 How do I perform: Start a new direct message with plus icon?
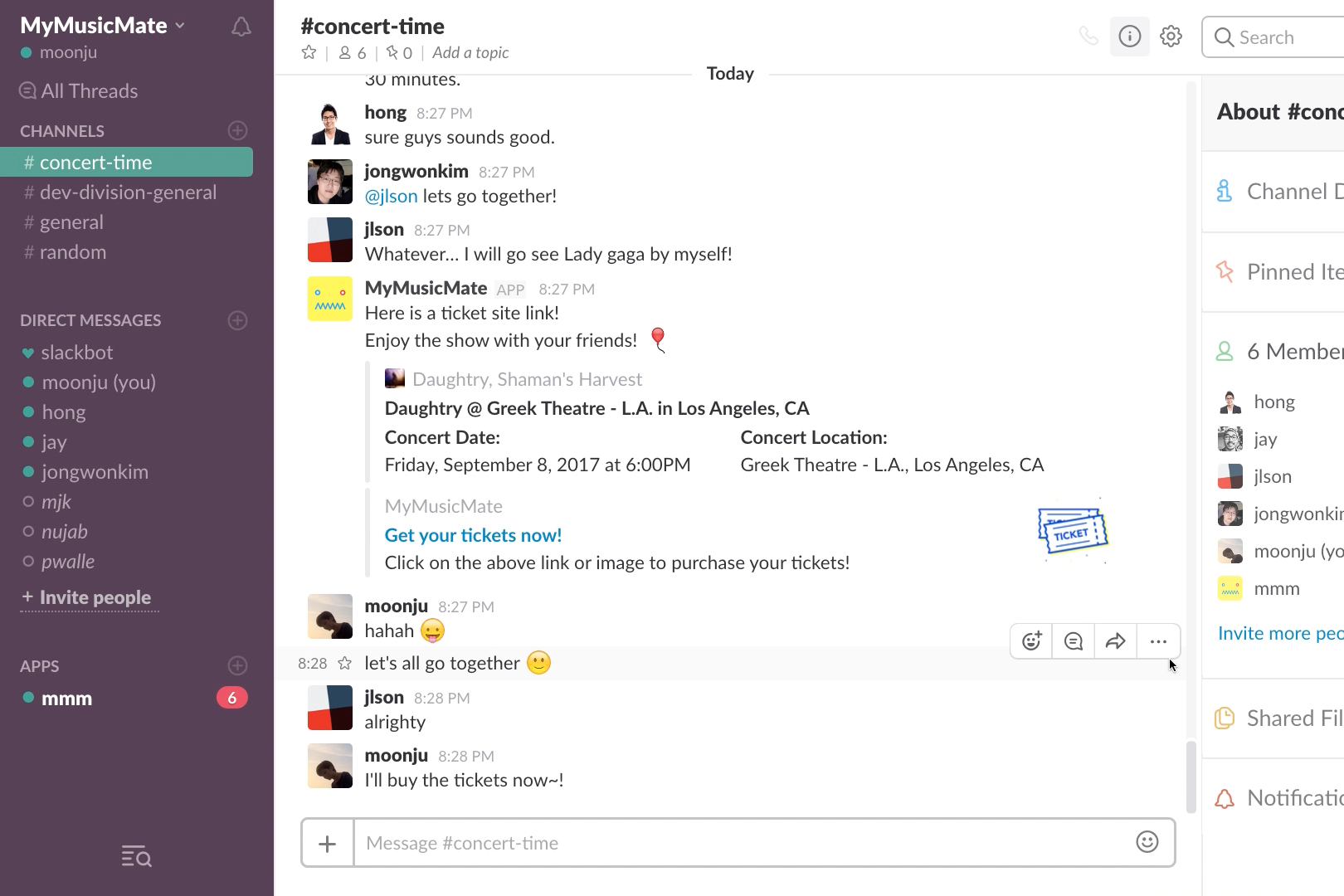click(x=238, y=320)
